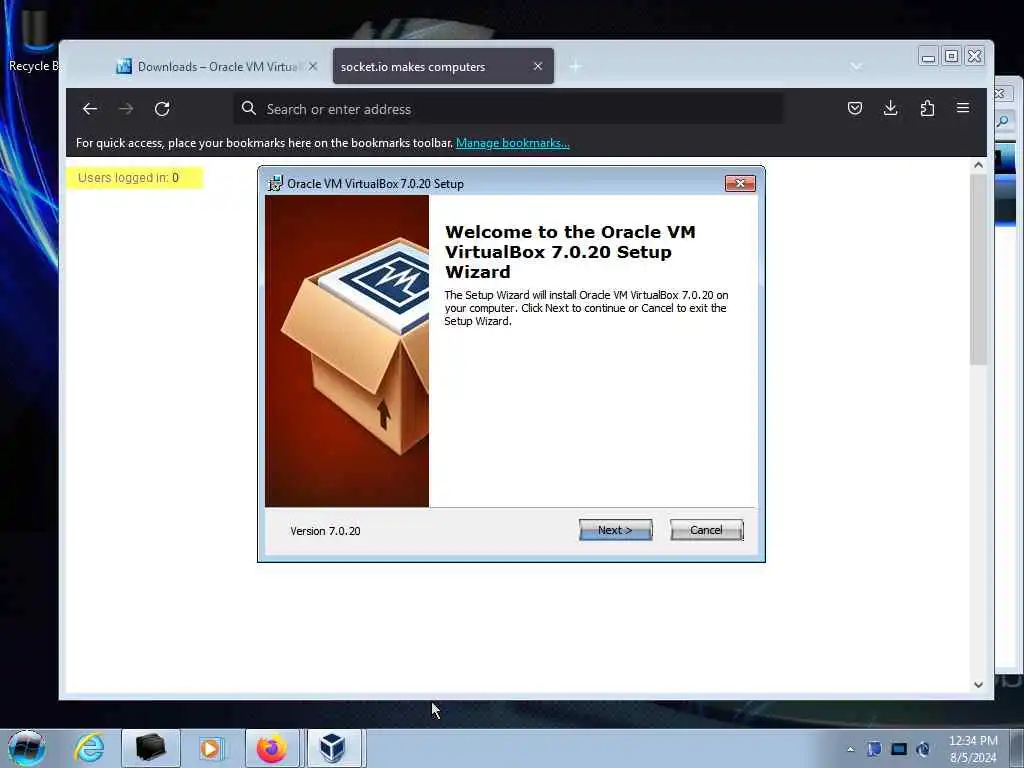Open Manage bookmarks link

point(513,143)
